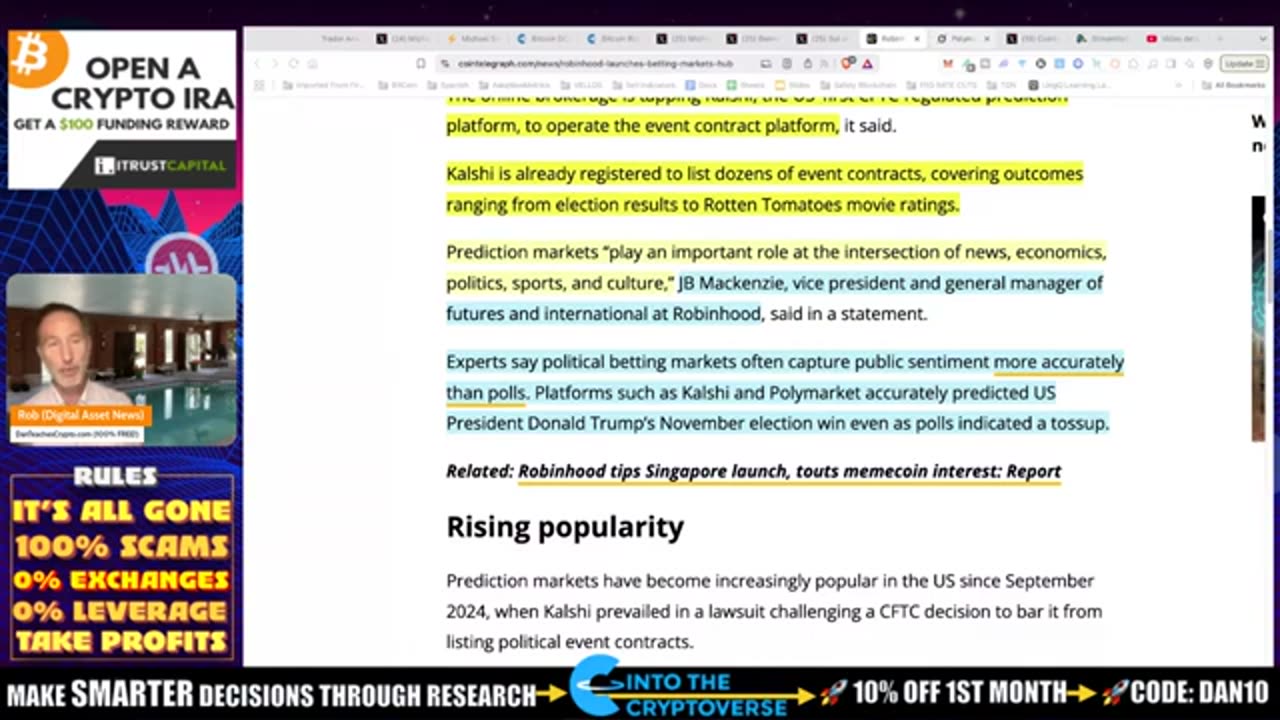
Task: Open the Docs bookmark
Action: click(x=702, y=86)
